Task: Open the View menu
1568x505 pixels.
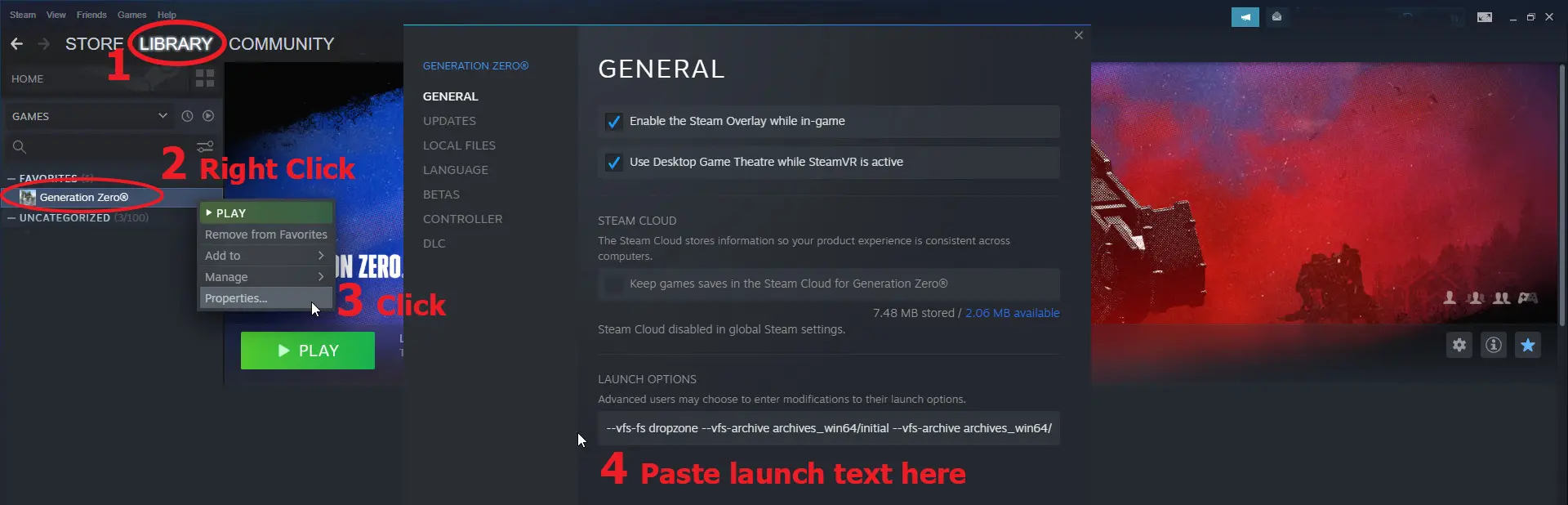Action: click(56, 15)
